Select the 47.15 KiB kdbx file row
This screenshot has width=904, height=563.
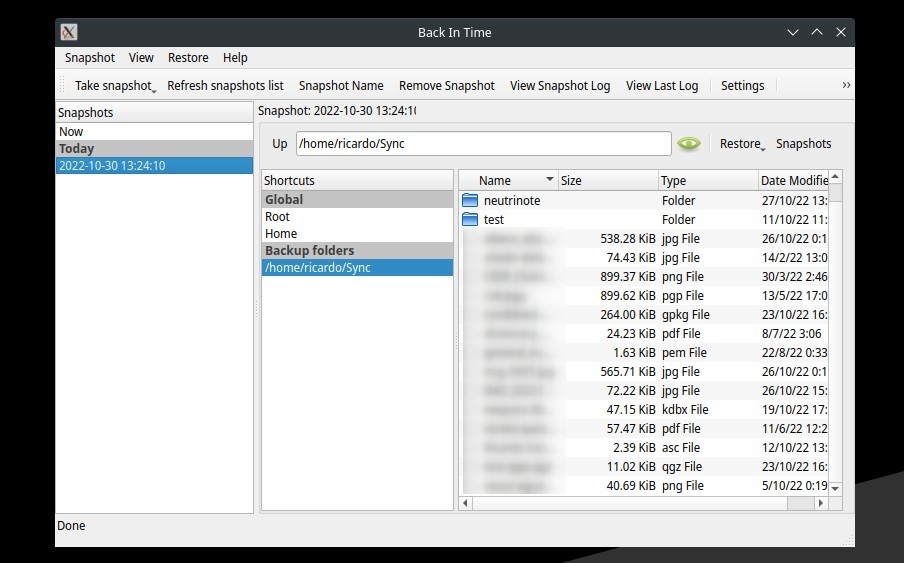(x=644, y=410)
